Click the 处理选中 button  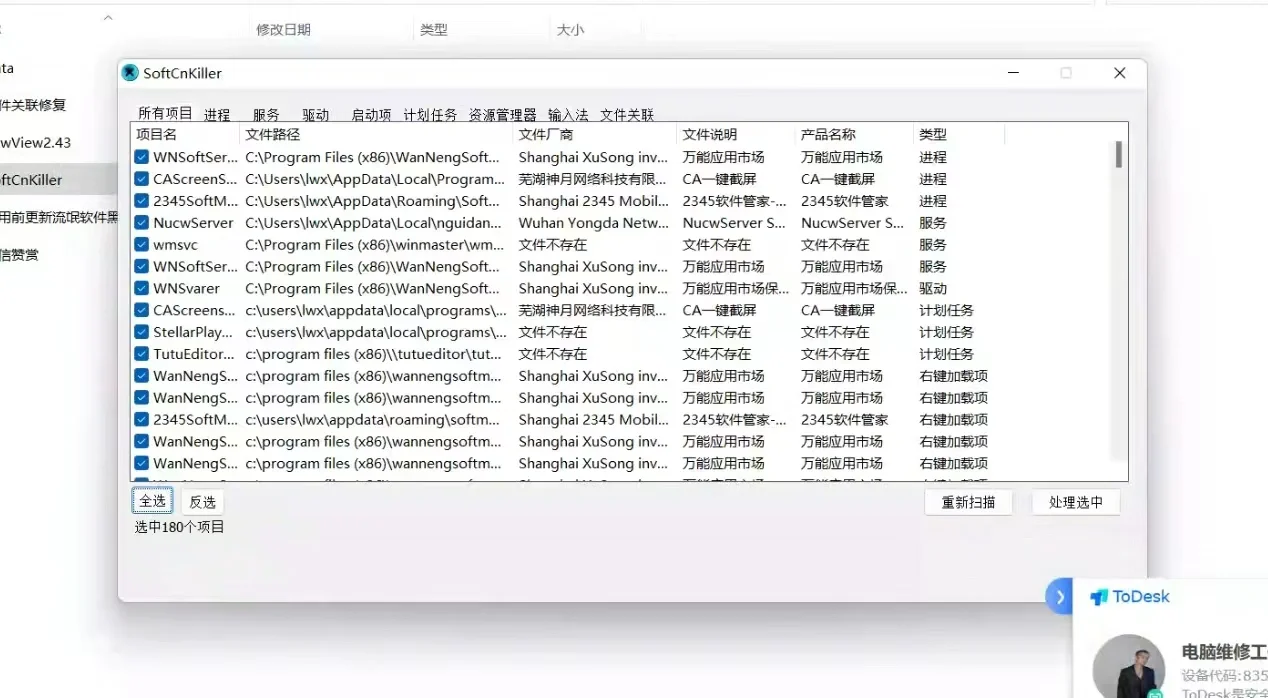click(x=1075, y=503)
